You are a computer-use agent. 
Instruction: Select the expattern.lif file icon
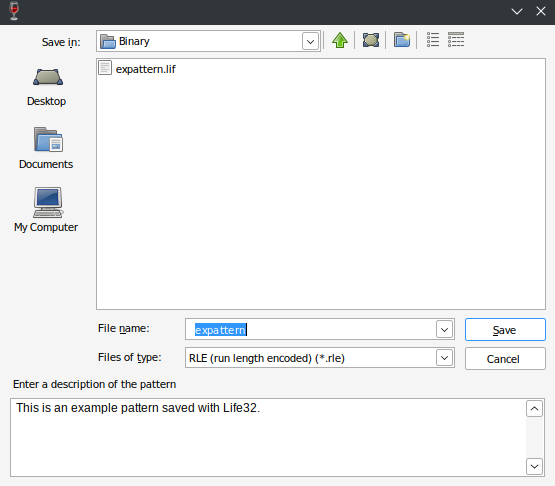pyautogui.click(x=105, y=68)
